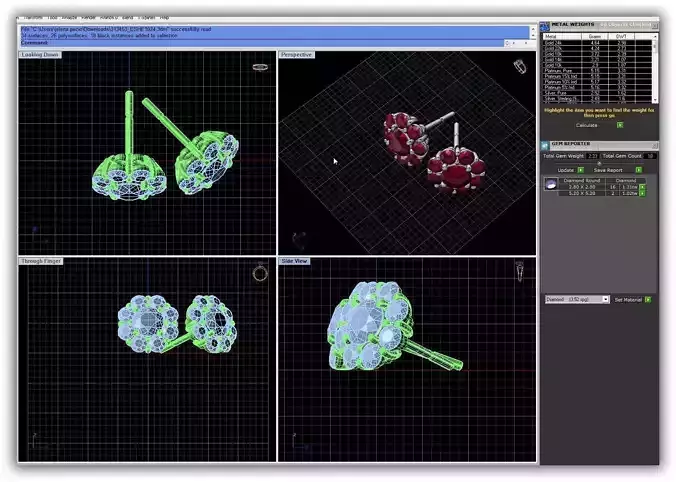Click the Gram column header
Viewport: 676px width, 482px height.
click(x=595, y=37)
